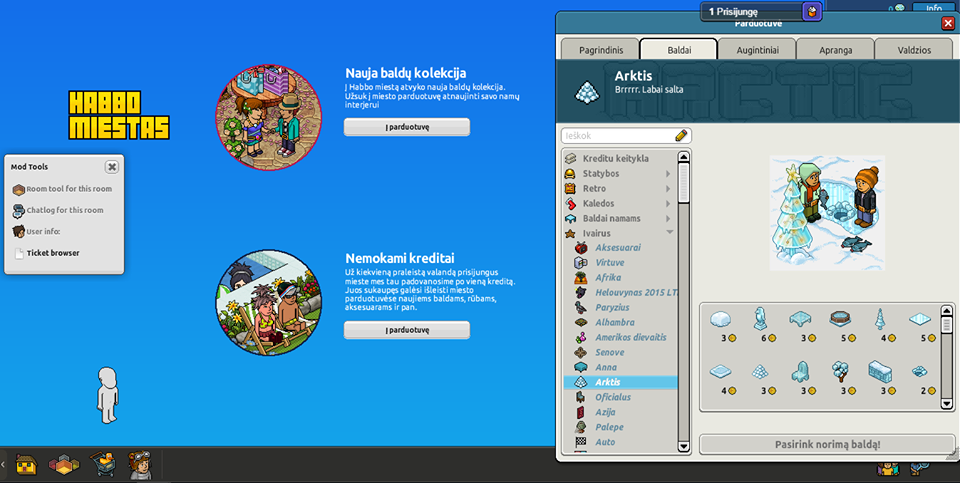The image size is (960, 483).
Task: Select the striped ice floor tile costing 5
Action: (x=920, y=318)
